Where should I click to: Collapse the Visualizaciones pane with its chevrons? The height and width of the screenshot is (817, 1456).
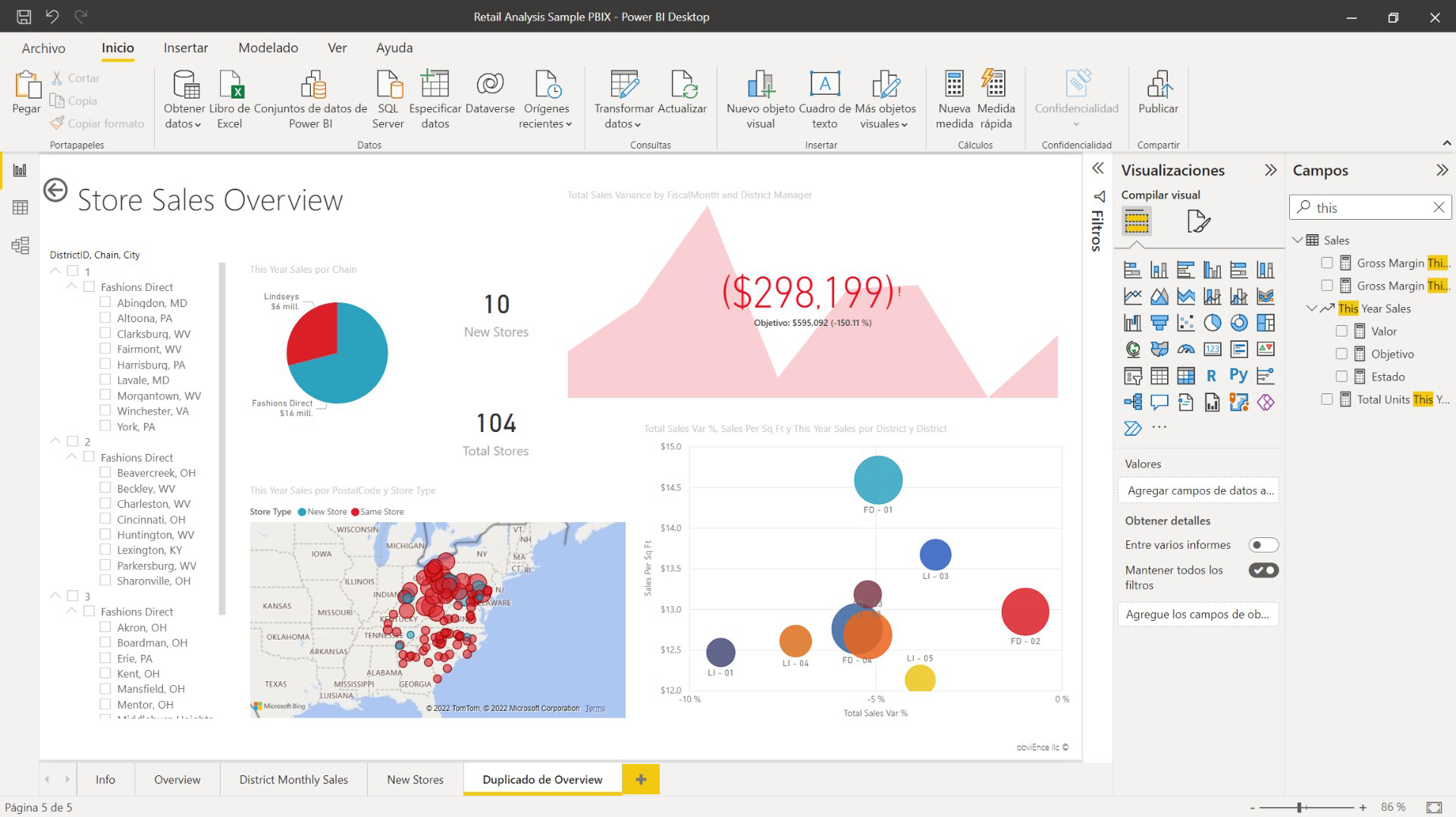coord(1271,170)
